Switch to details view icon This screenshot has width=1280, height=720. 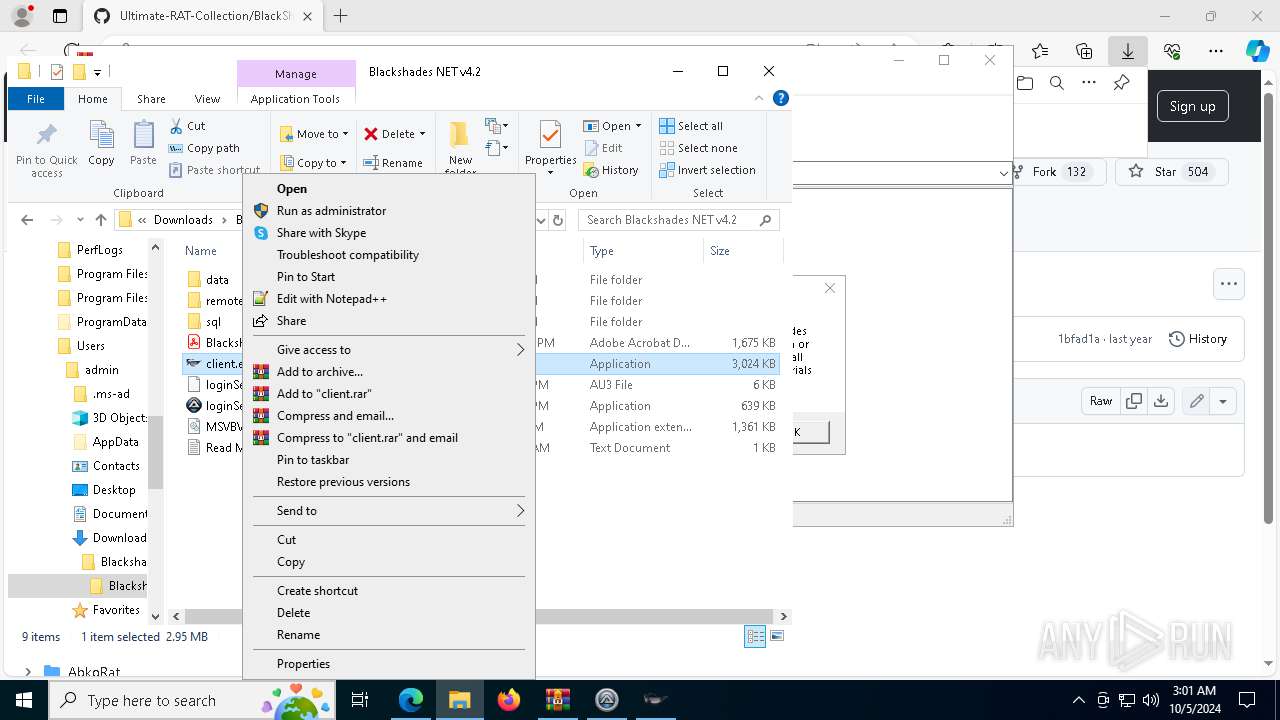pyautogui.click(x=755, y=637)
